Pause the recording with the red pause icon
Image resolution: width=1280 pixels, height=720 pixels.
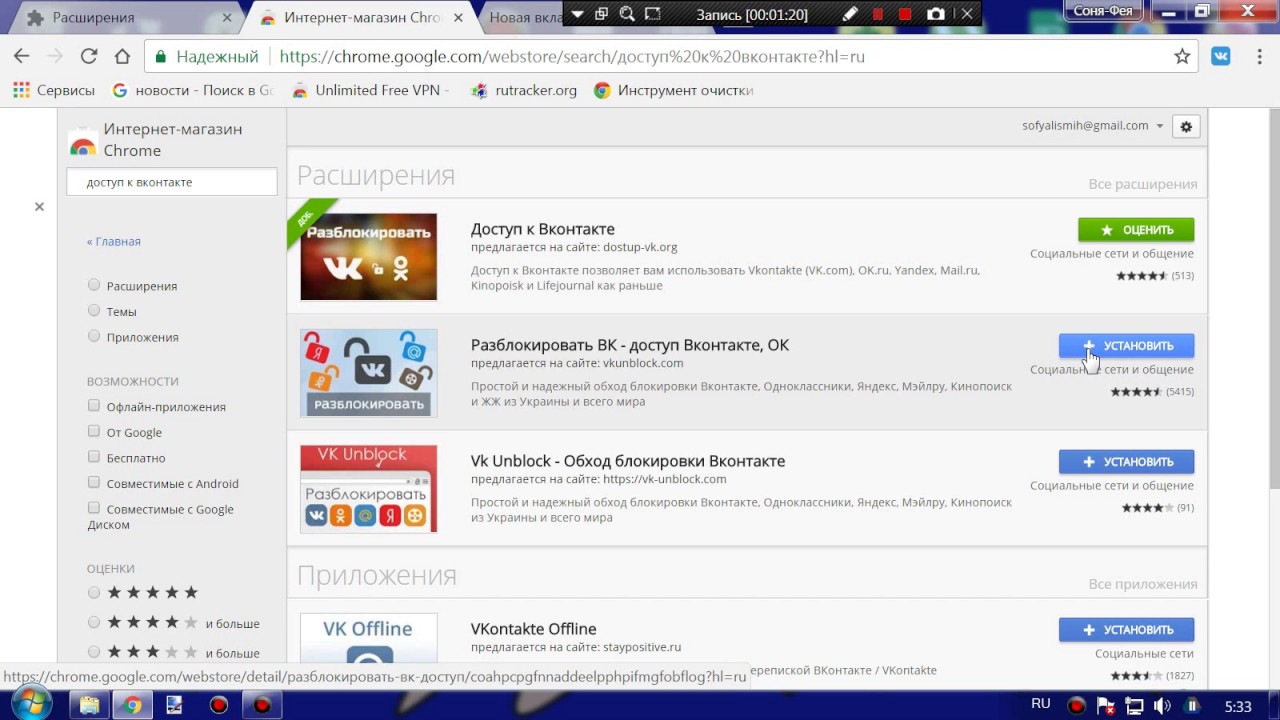click(878, 14)
